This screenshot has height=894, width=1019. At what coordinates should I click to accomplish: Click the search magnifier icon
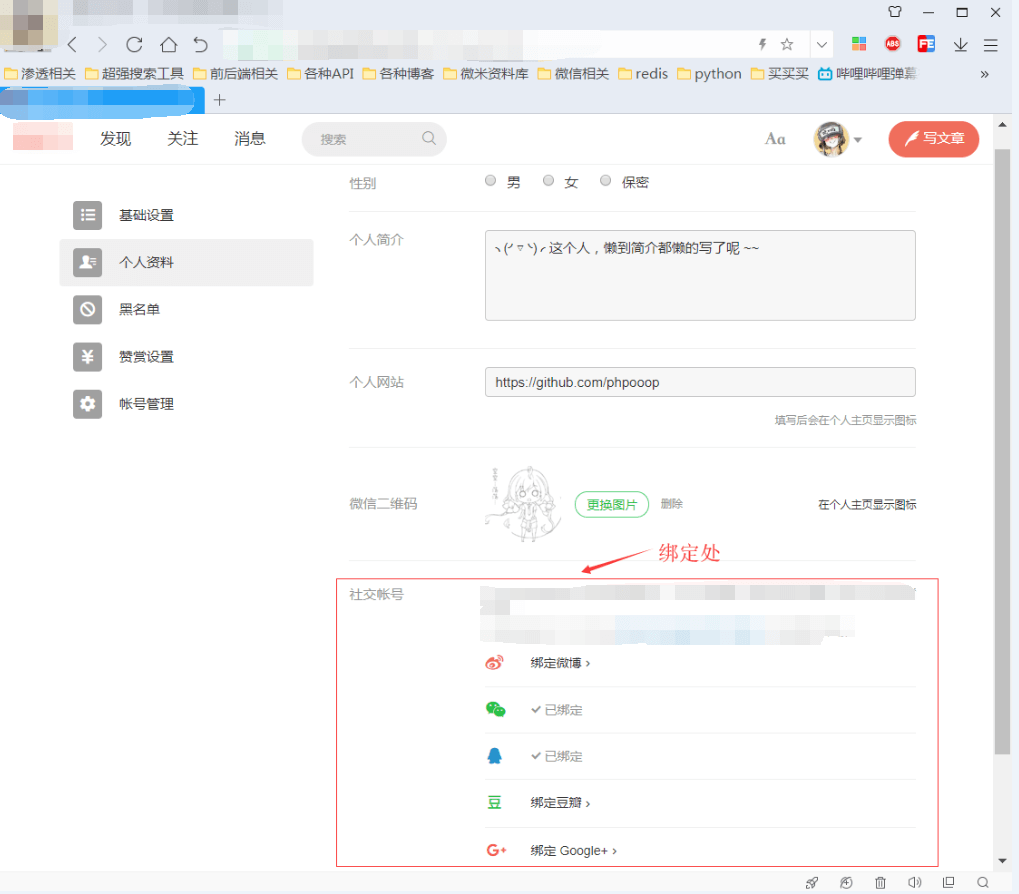[x=429, y=138]
